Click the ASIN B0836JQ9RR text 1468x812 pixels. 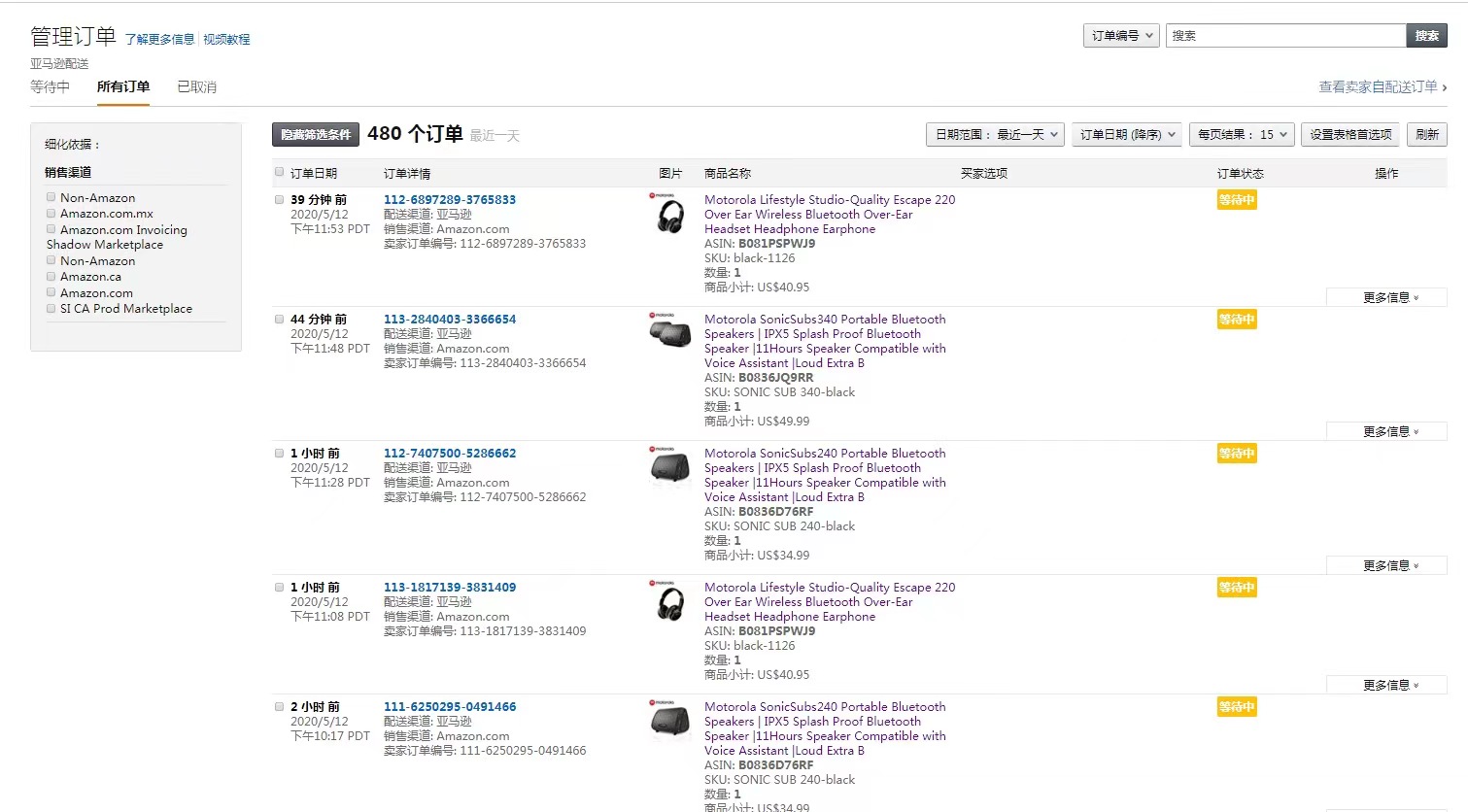click(759, 377)
